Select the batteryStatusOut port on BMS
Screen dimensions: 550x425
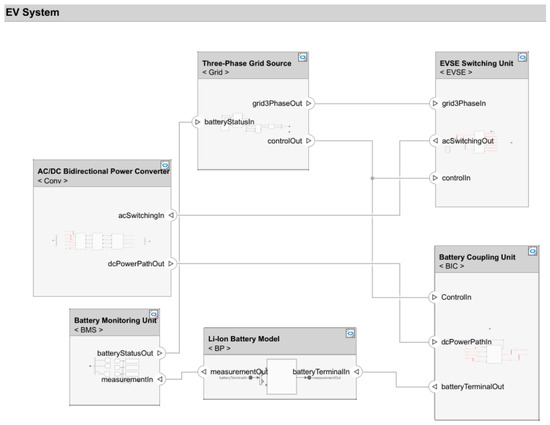[x=160, y=353]
